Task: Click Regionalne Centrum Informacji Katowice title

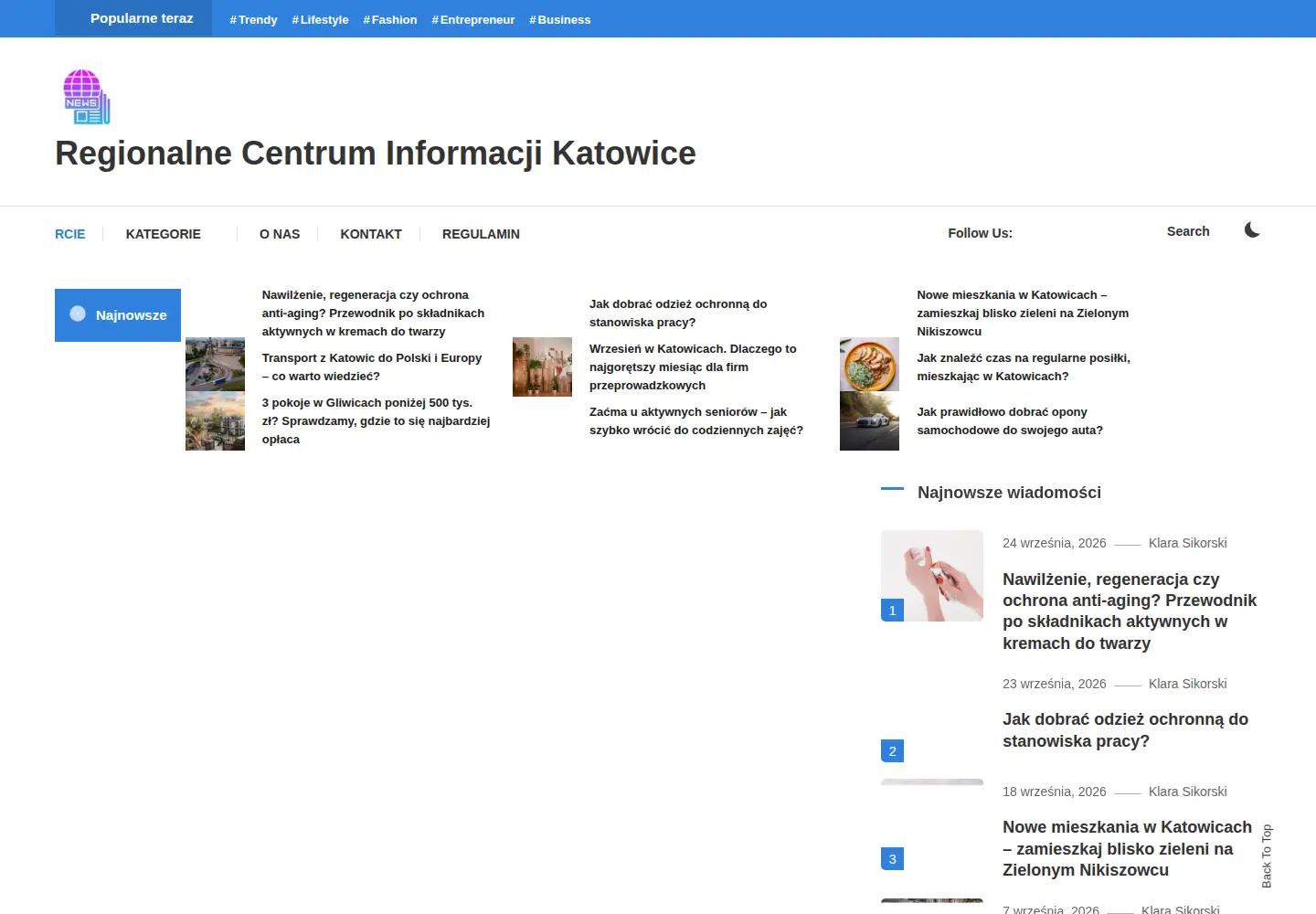Action: 376,154
